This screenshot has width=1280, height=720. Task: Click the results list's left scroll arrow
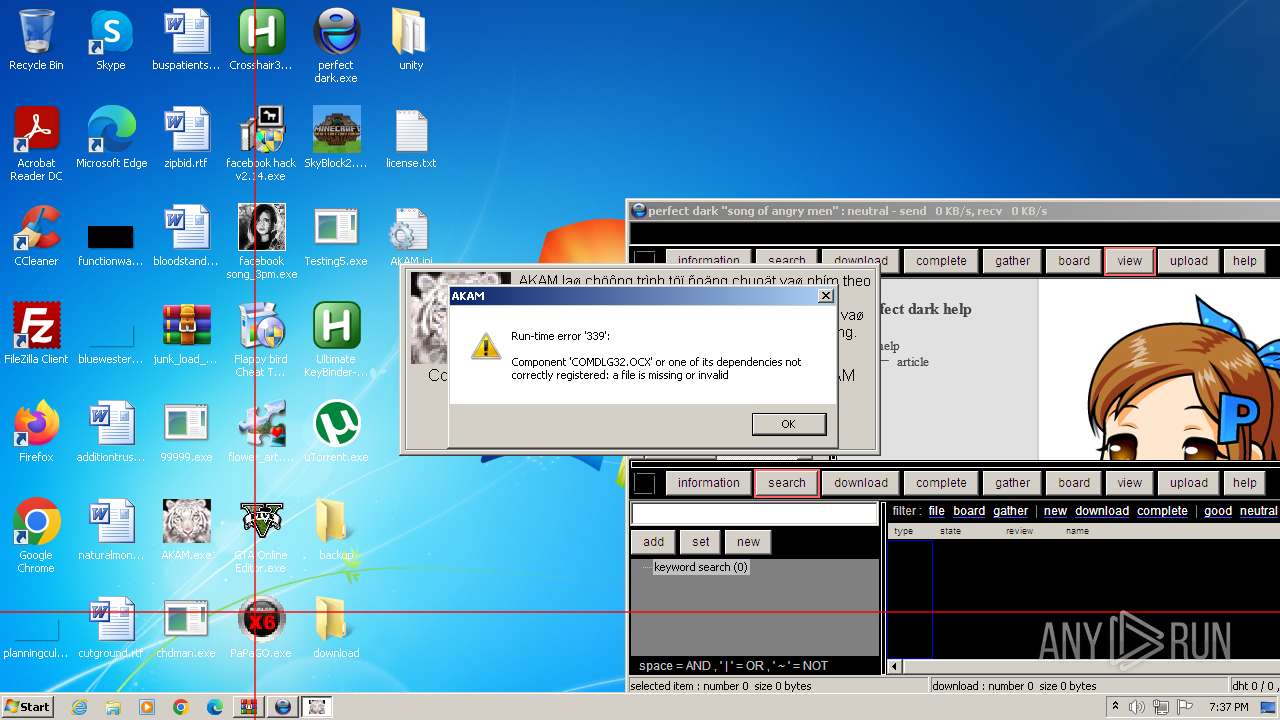pyautogui.click(x=894, y=666)
